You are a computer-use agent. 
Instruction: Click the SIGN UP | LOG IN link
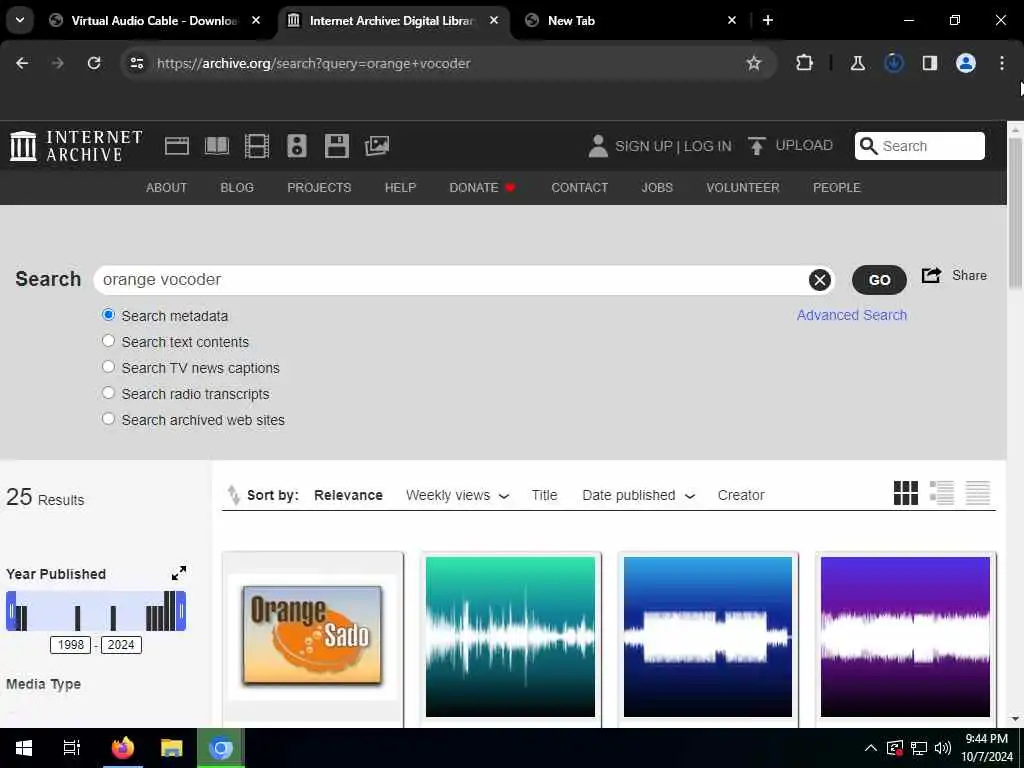673,146
